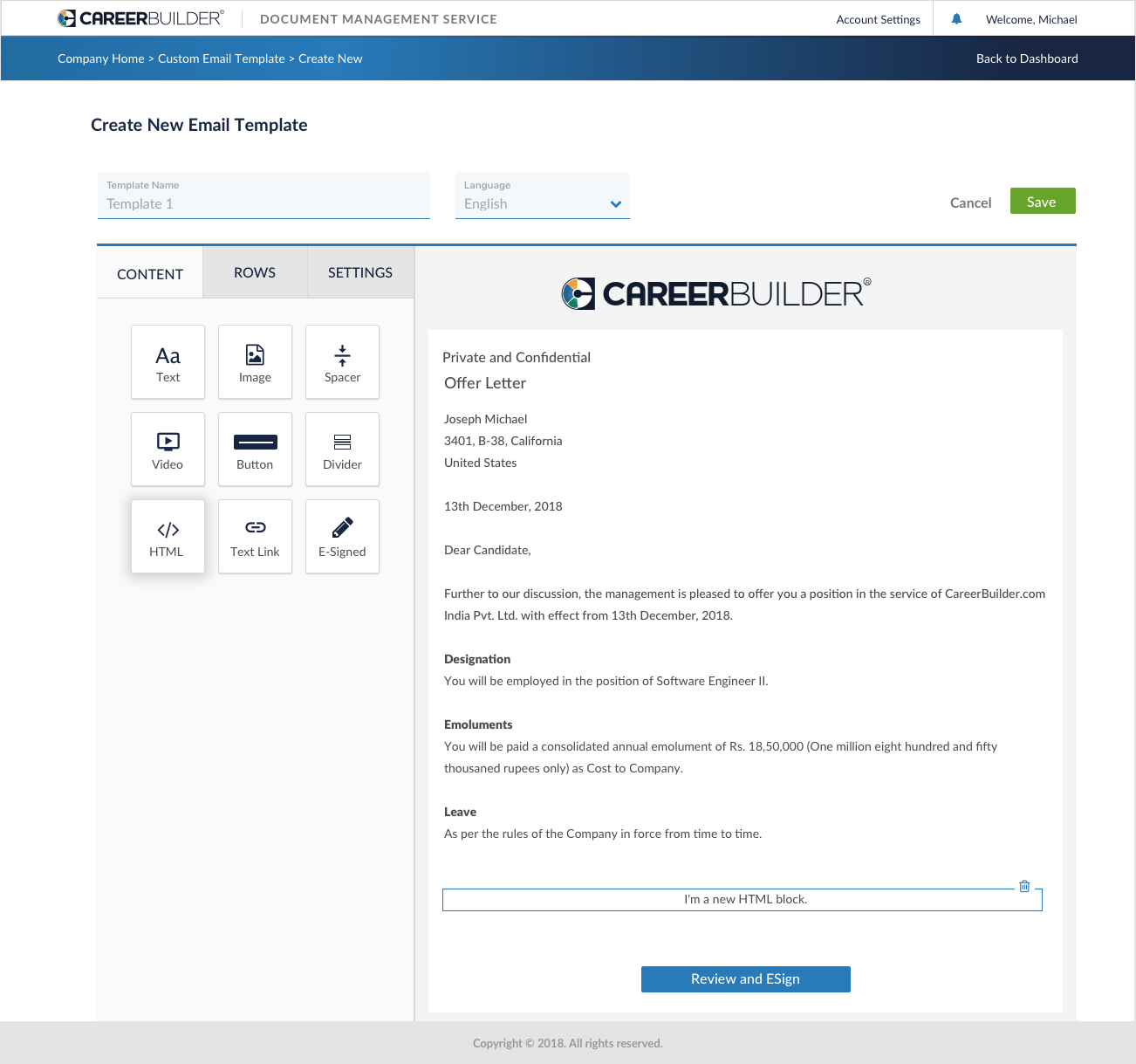Click the 'Dear Candidate,' line
Screen dimensions: 1136x1064
tap(487, 550)
